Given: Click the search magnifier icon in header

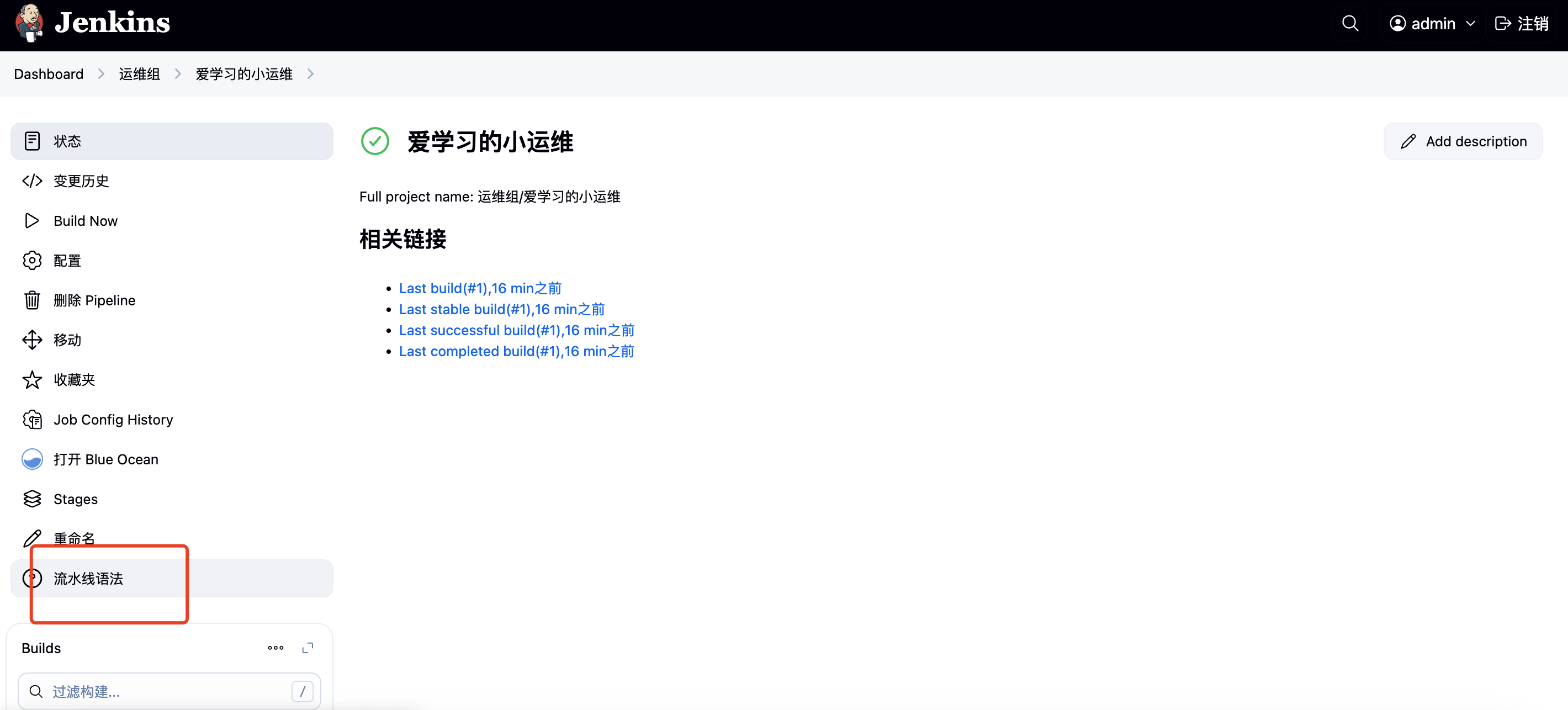Looking at the screenshot, I should click(x=1350, y=23).
